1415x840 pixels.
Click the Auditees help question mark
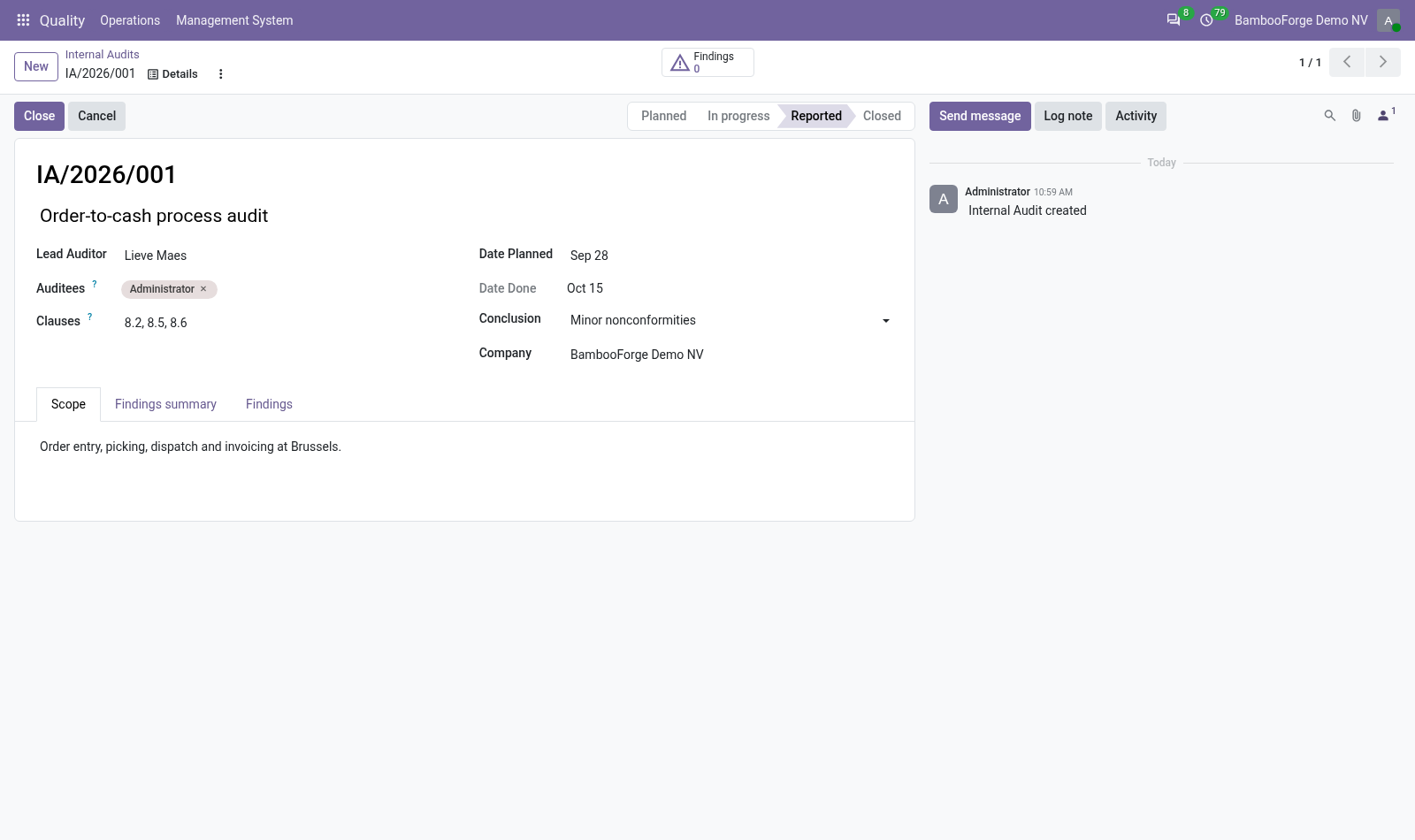[95, 284]
